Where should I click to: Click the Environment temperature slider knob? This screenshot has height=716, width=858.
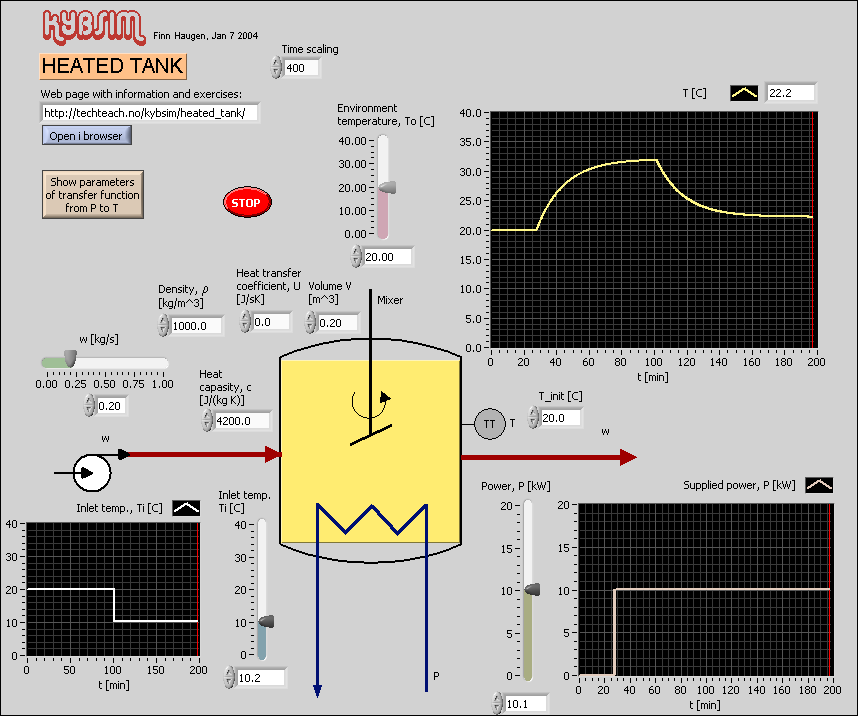(x=384, y=187)
